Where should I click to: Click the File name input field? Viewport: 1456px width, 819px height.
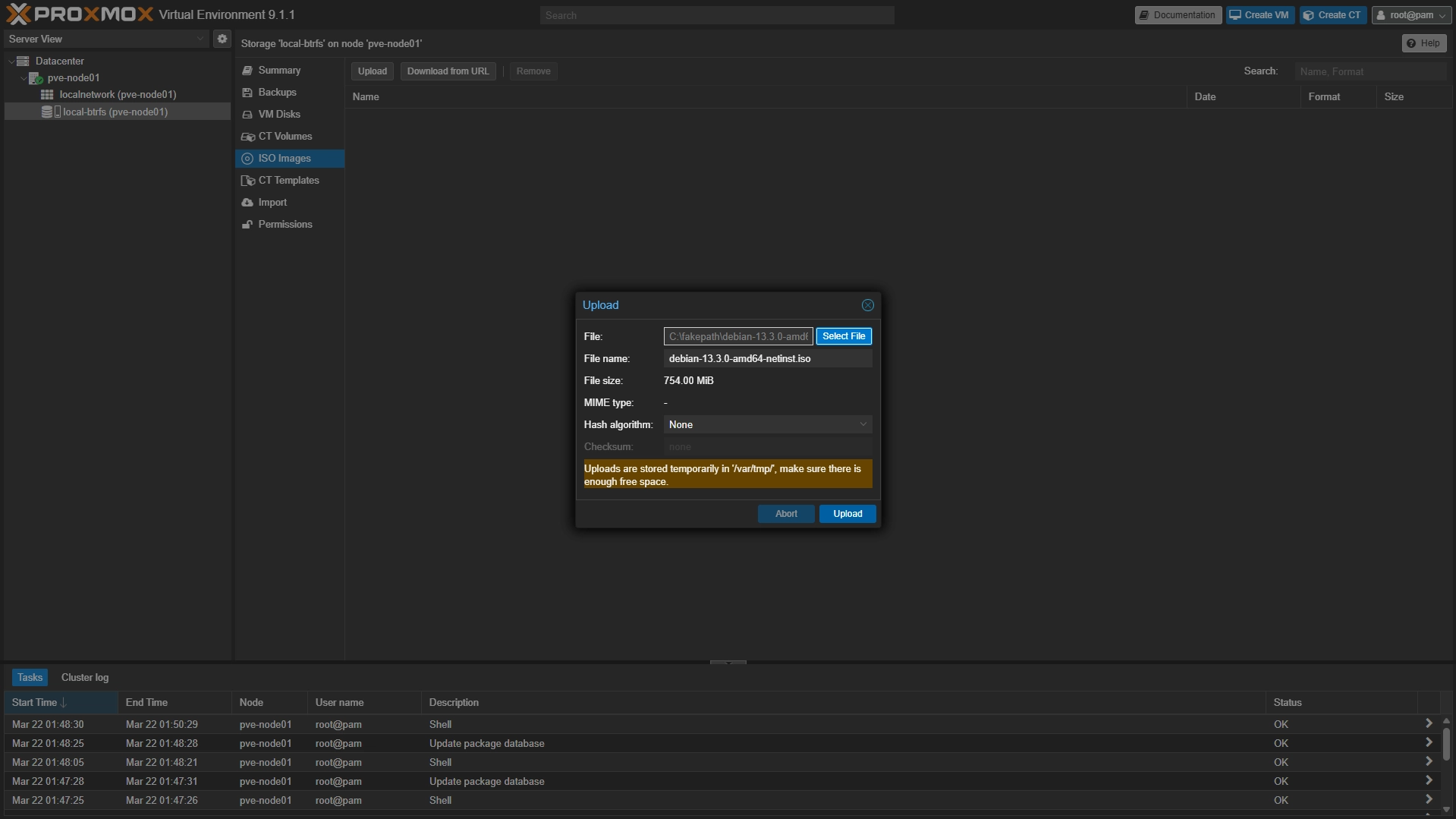768,358
